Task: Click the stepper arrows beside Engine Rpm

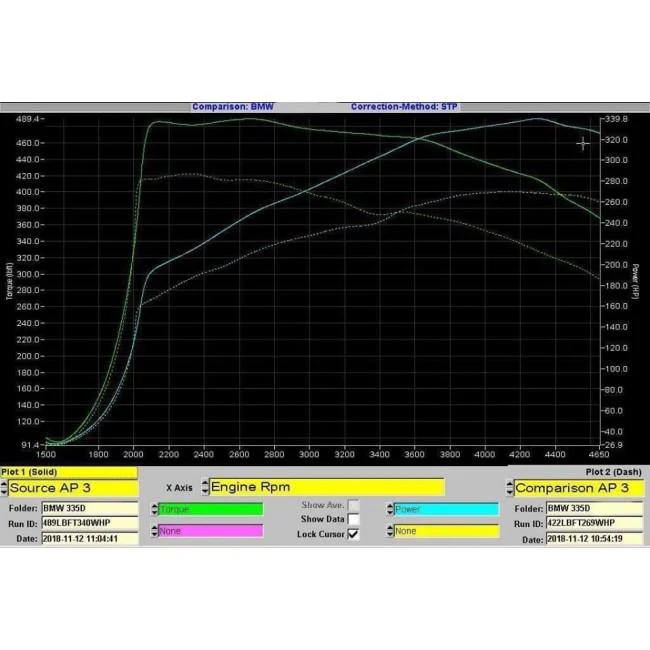Action: coord(204,488)
